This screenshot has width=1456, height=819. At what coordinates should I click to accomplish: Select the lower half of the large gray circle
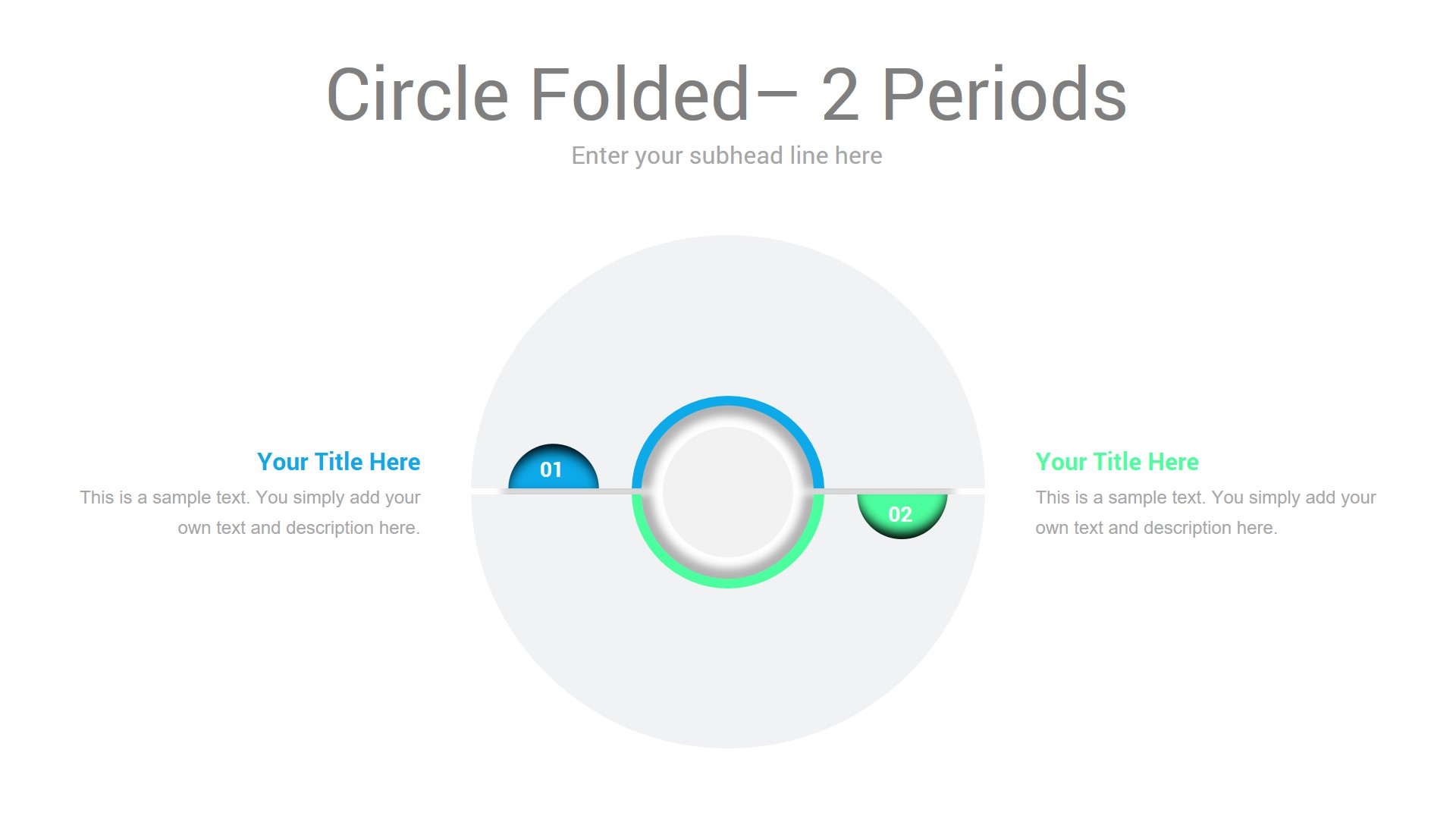pos(727,667)
